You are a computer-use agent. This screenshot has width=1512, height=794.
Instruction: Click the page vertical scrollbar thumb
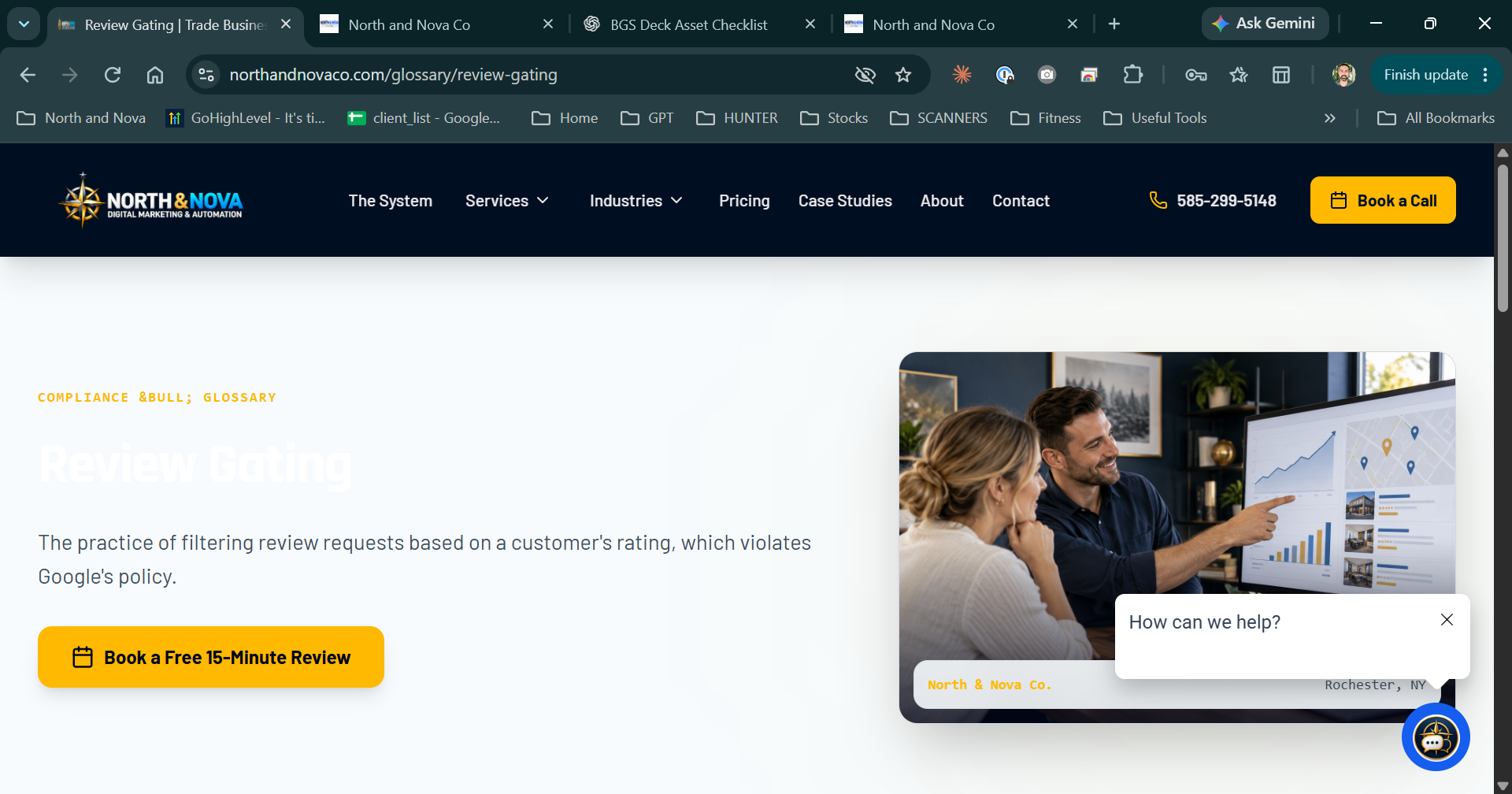click(1503, 238)
